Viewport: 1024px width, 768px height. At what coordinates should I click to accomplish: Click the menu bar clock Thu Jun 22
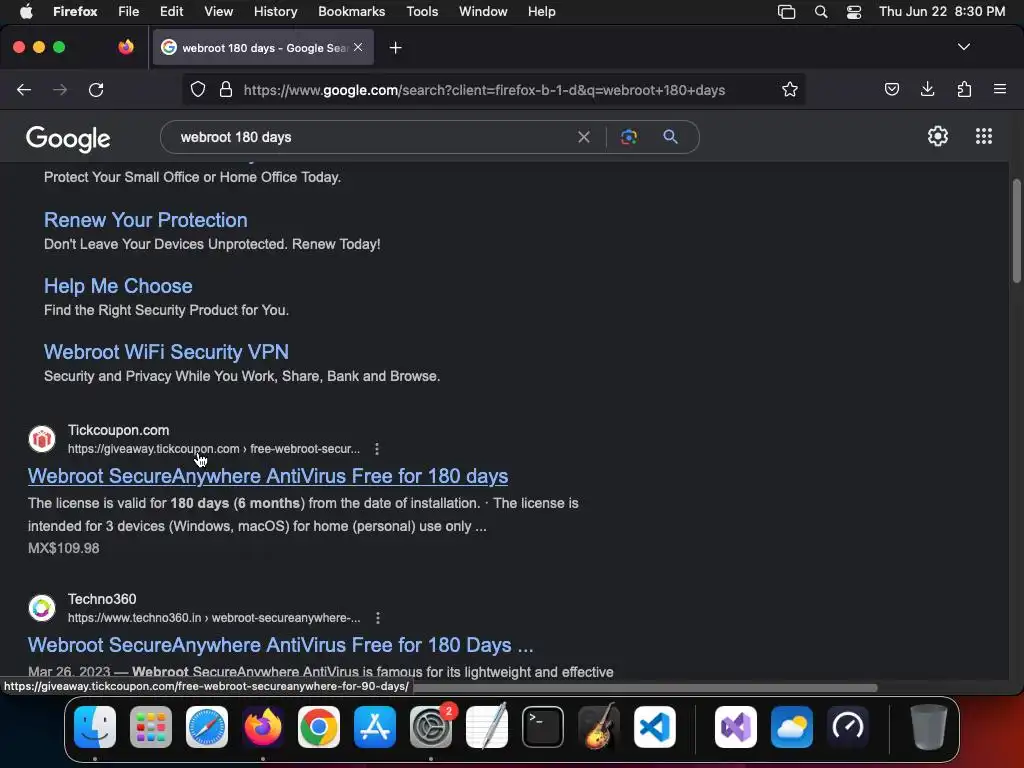pos(942,12)
